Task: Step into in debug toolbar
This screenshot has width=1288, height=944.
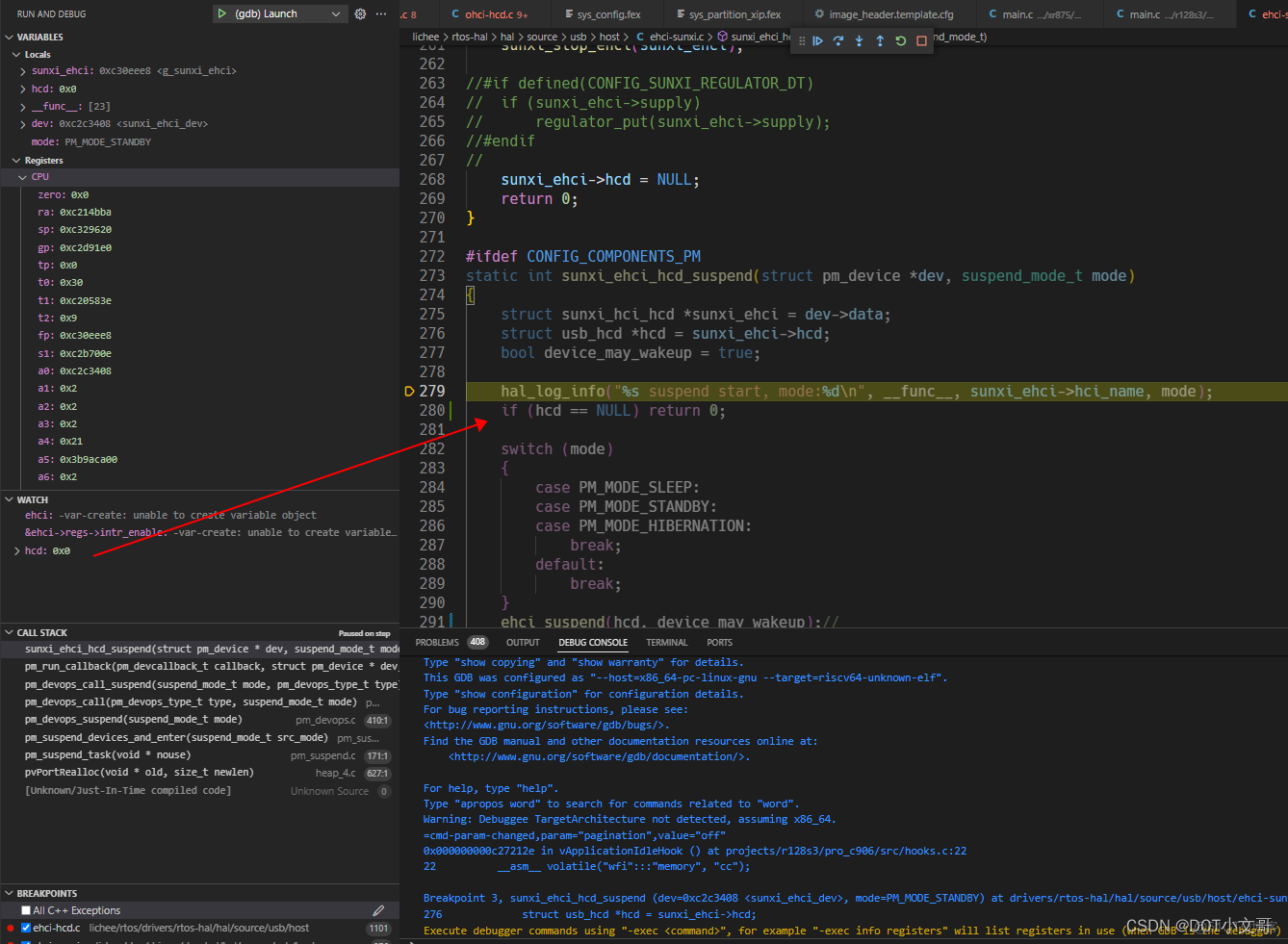Action: (x=859, y=41)
